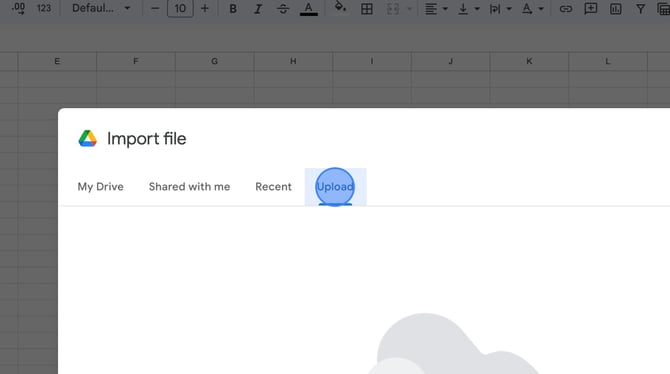Open the borders tool

[367, 9]
